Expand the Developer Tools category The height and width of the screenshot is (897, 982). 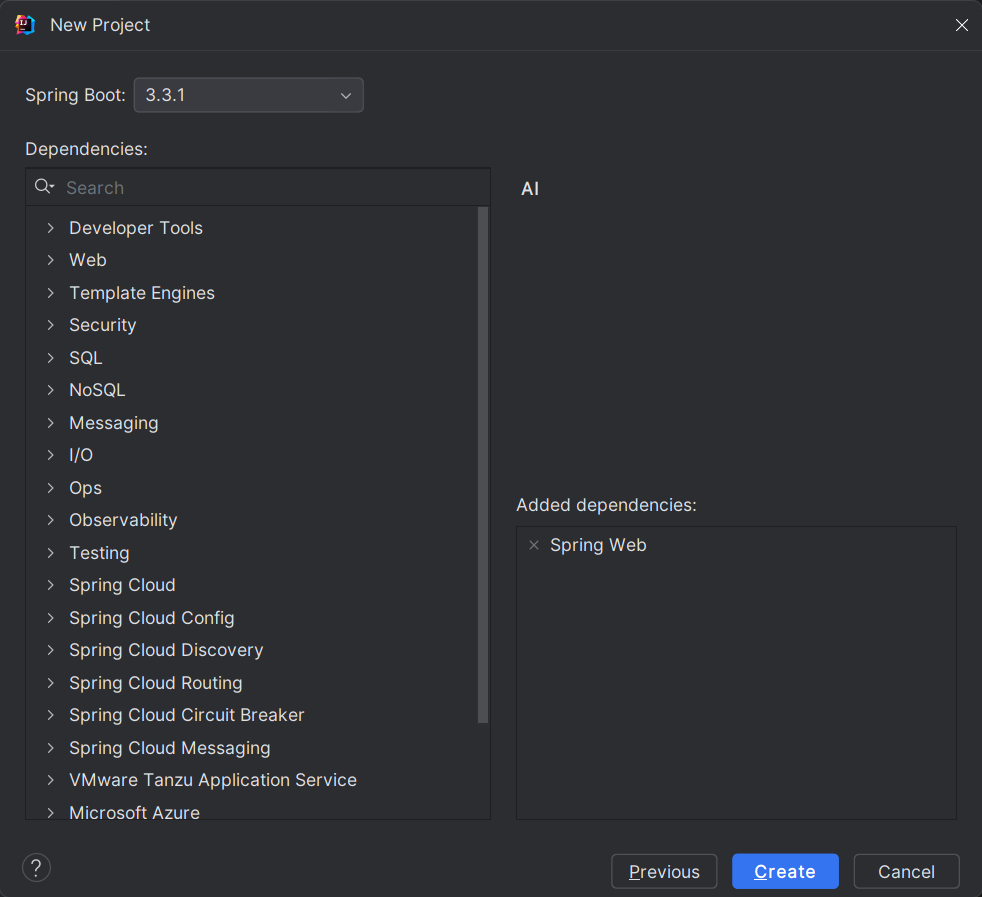point(50,228)
